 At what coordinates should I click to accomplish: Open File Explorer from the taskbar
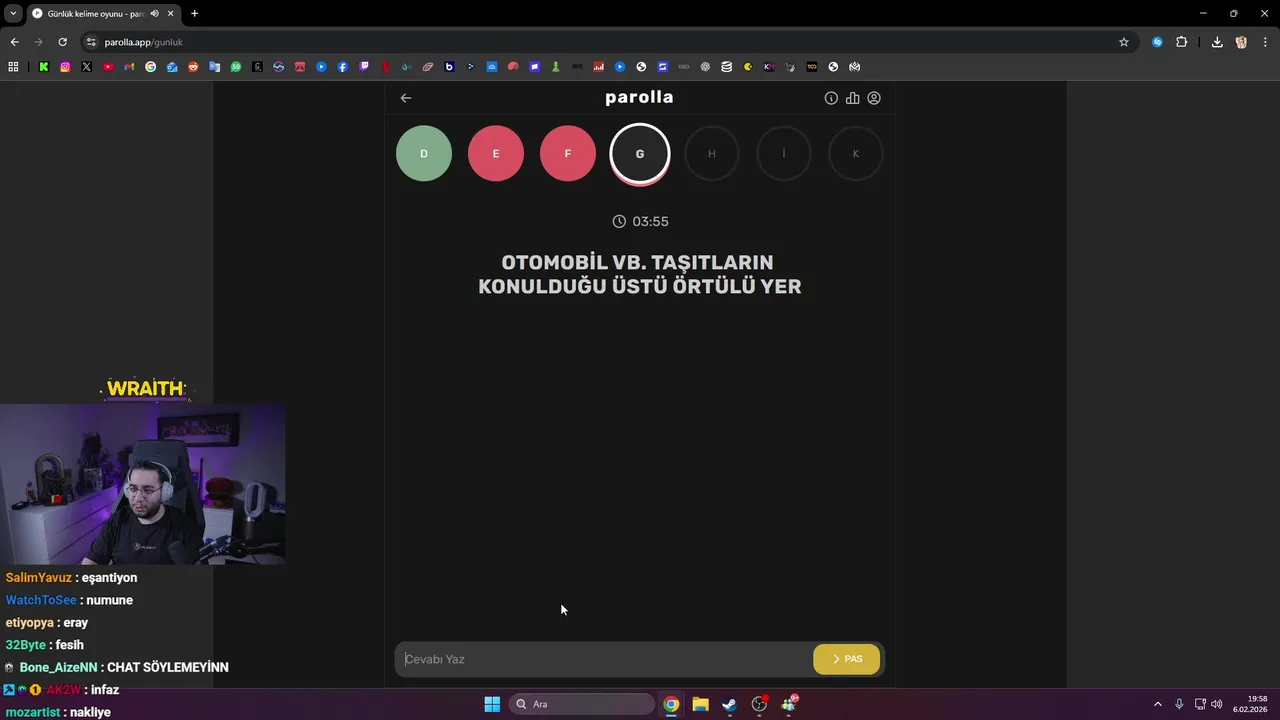[700, 704]
